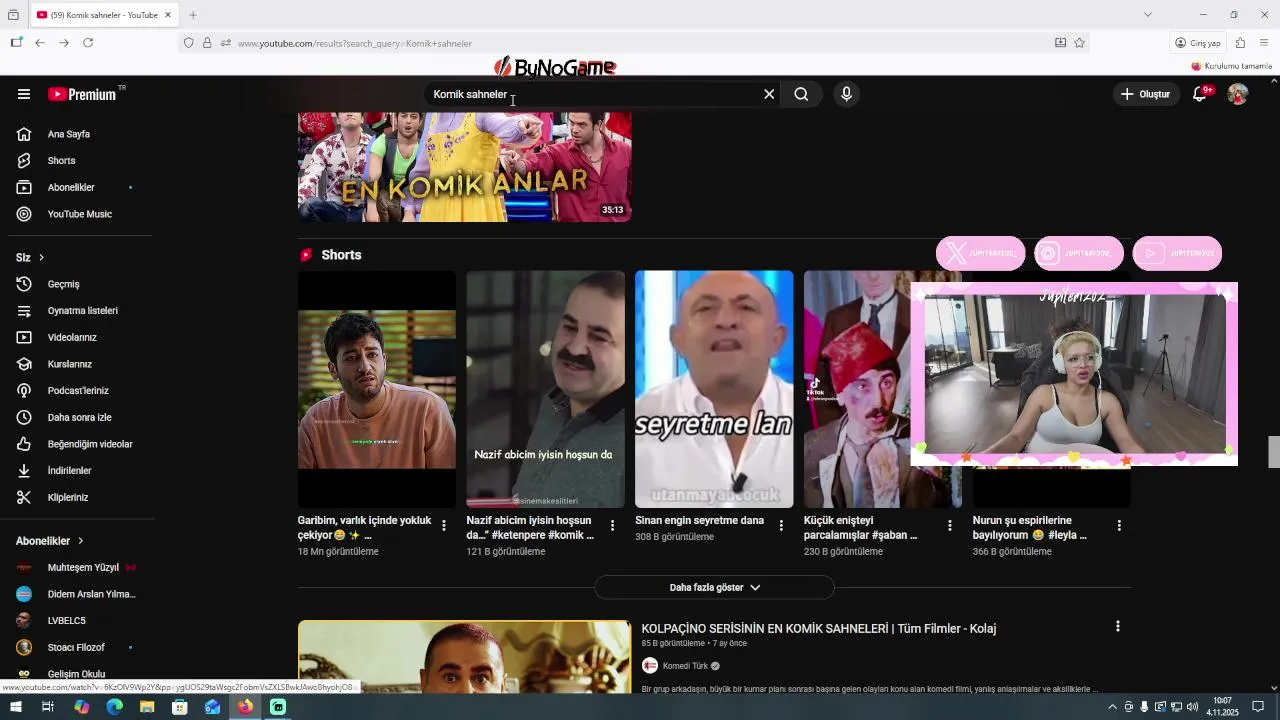The width and height of the screenshot is (1280, 720).
Task: Run the search with the magnifier button
Action: point(801,94)
